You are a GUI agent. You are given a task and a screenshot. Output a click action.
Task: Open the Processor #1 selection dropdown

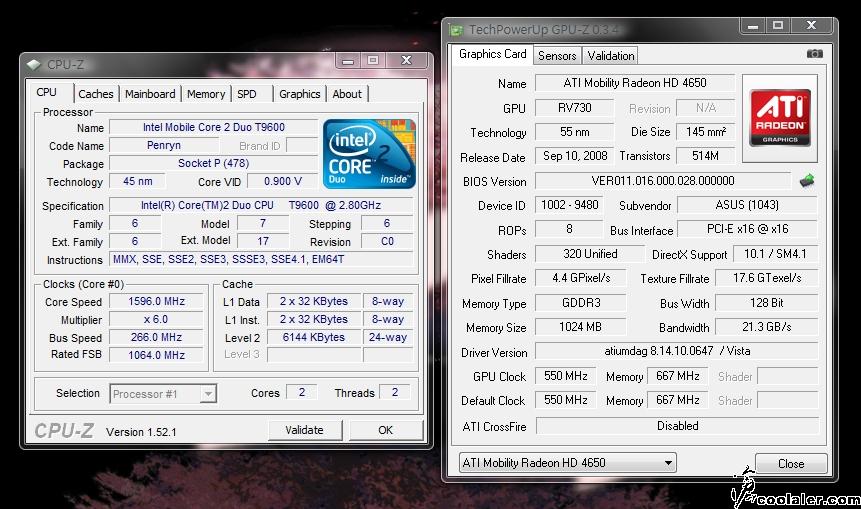pos(163,394)
